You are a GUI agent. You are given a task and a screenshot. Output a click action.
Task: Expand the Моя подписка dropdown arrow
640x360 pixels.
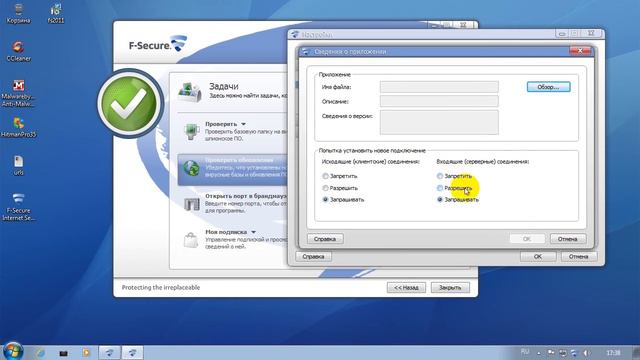tap(253, 232)
